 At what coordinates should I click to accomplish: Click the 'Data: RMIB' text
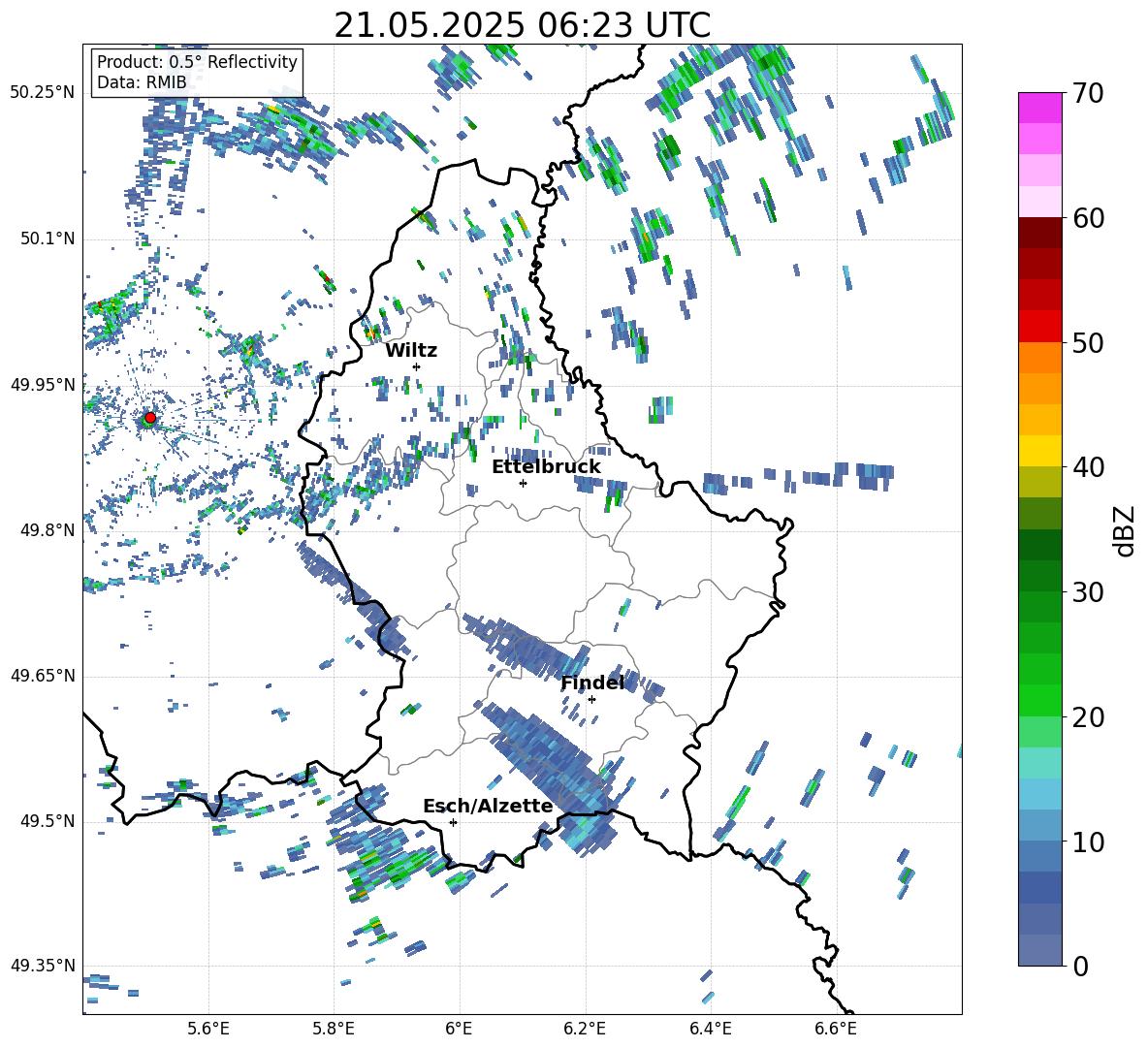(142, 82)
